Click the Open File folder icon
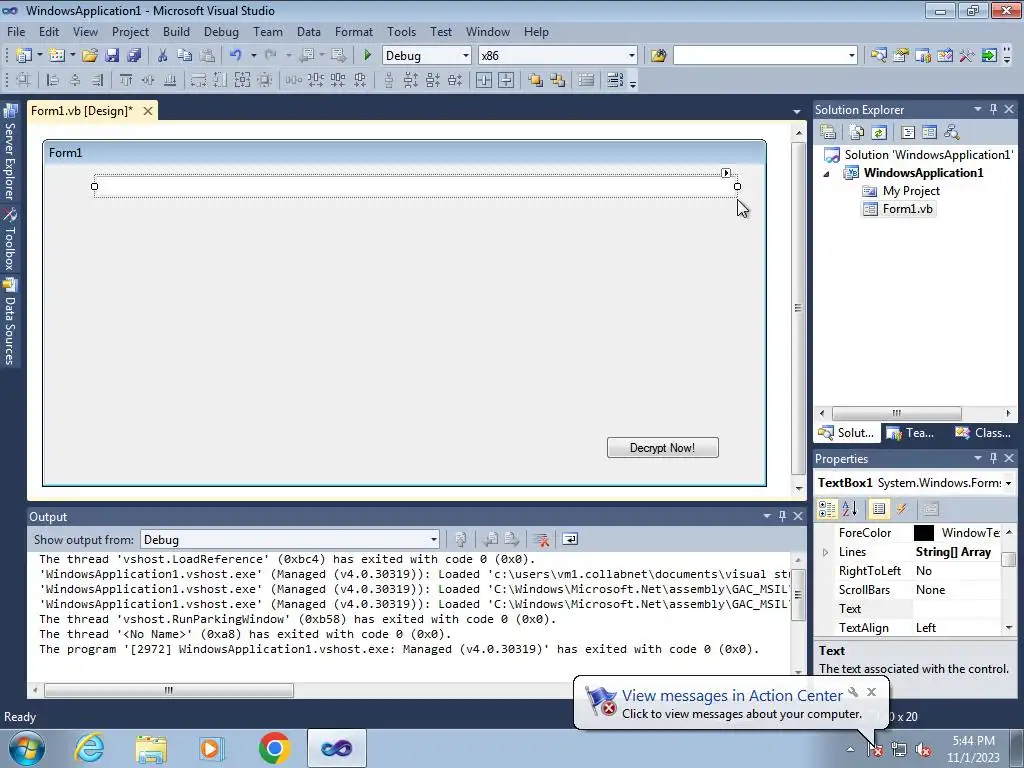This screenshot has width=1024, height=768. [x=90, y=56]
